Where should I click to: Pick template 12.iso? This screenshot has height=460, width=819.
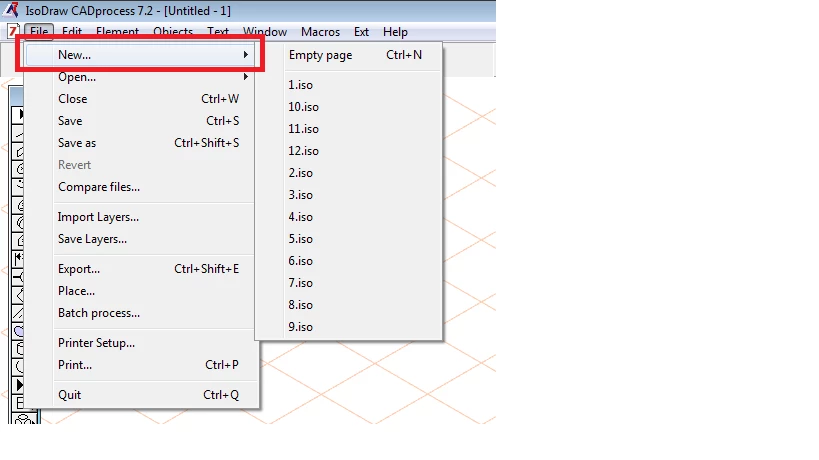349,150
